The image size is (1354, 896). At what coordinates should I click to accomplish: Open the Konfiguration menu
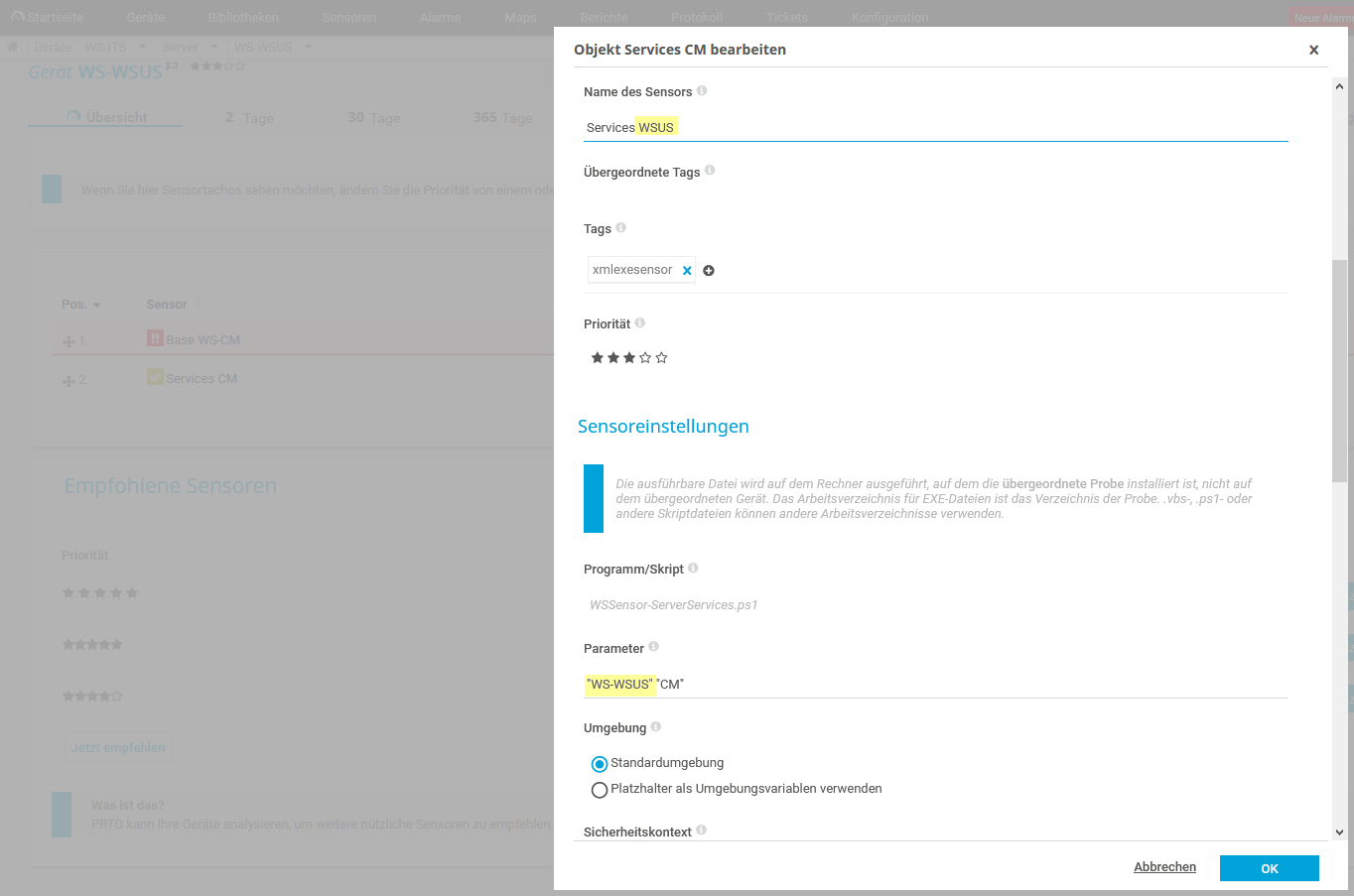[x=890, y=17]
